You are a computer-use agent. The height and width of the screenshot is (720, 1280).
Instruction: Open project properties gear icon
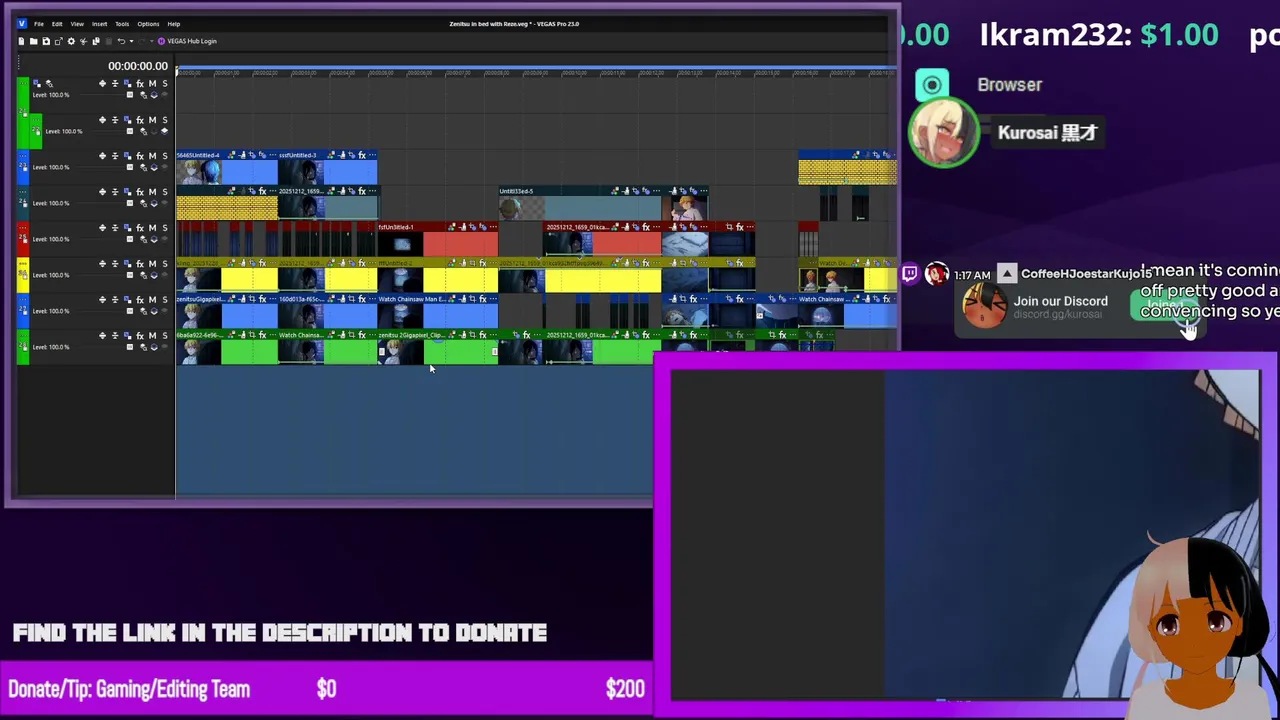point(71,41)
